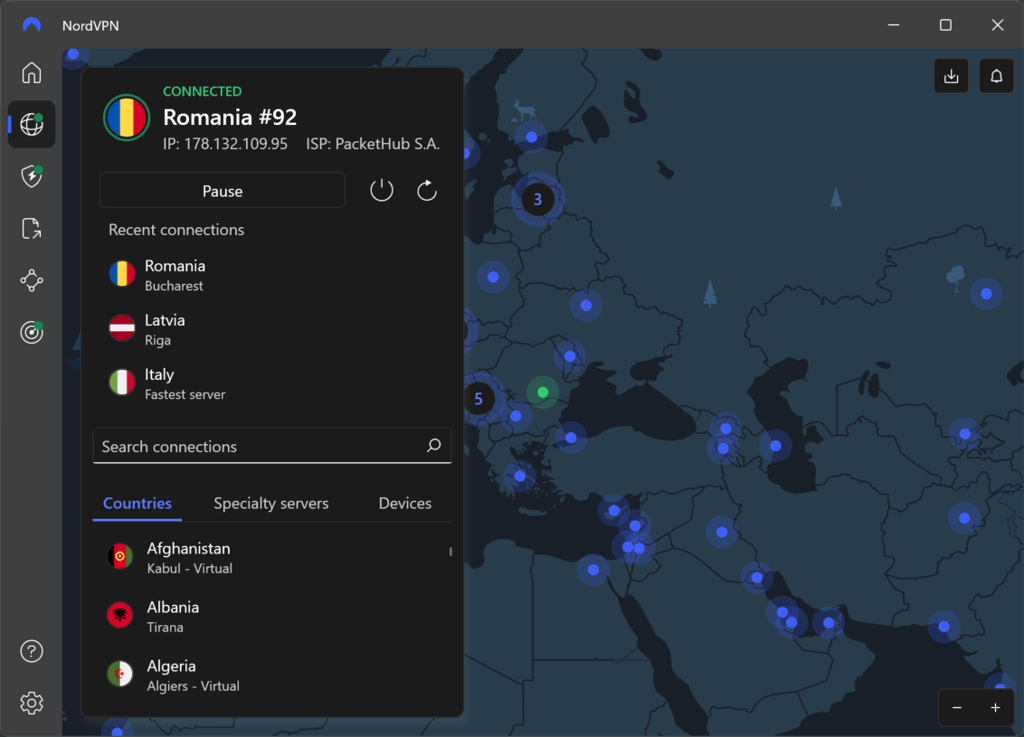Click the Italy flag in recent connections
Viewport: 1024px width, 737px height.
(x=122, y=383)
